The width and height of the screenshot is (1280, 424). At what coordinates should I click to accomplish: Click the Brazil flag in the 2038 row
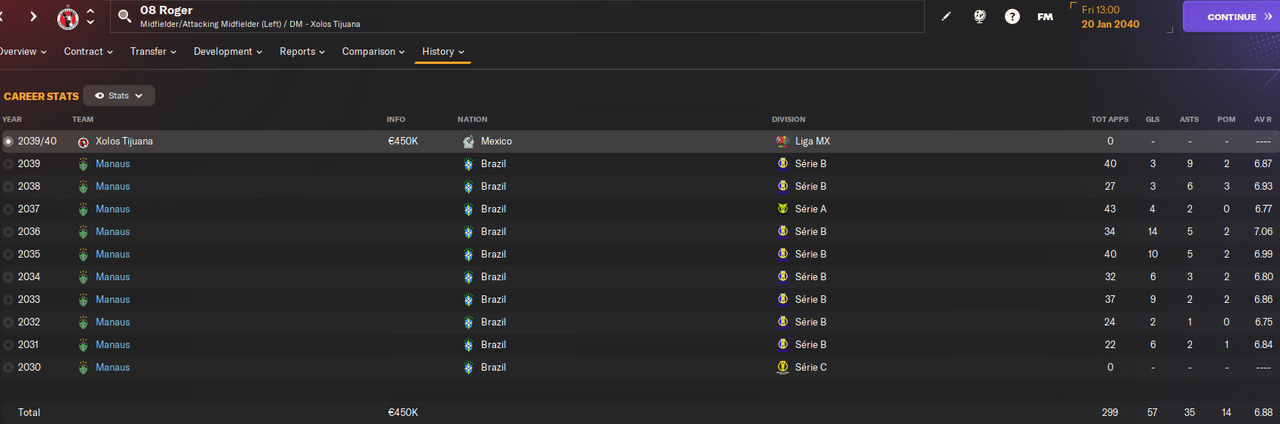click(x=468, y=187)
